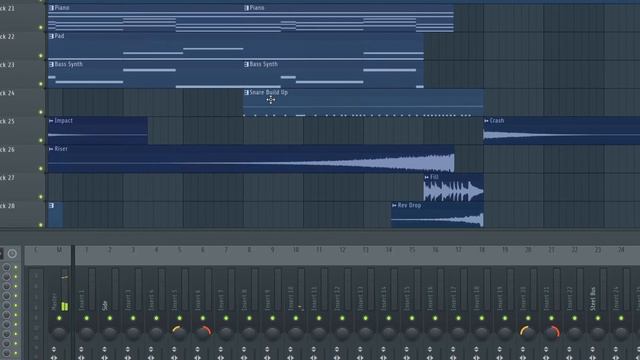Image resolution: width=640 pixels, height=360 pixels.
Task: Mute mixer Insert 21 via its green LED
Action: pyautogui.click(x=551, y=318)
